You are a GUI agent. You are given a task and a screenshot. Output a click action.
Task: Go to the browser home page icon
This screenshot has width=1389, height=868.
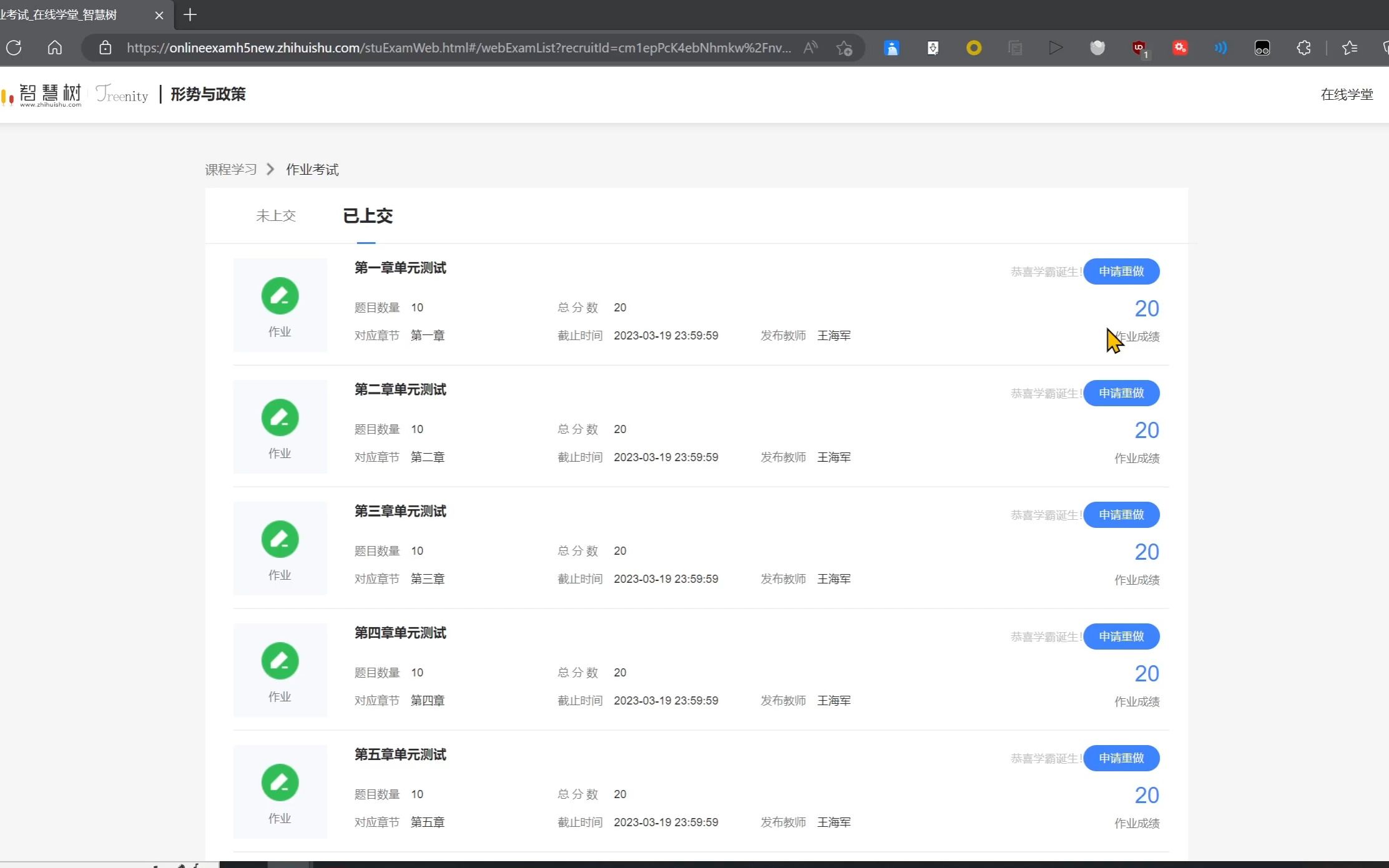pos(55,47)
